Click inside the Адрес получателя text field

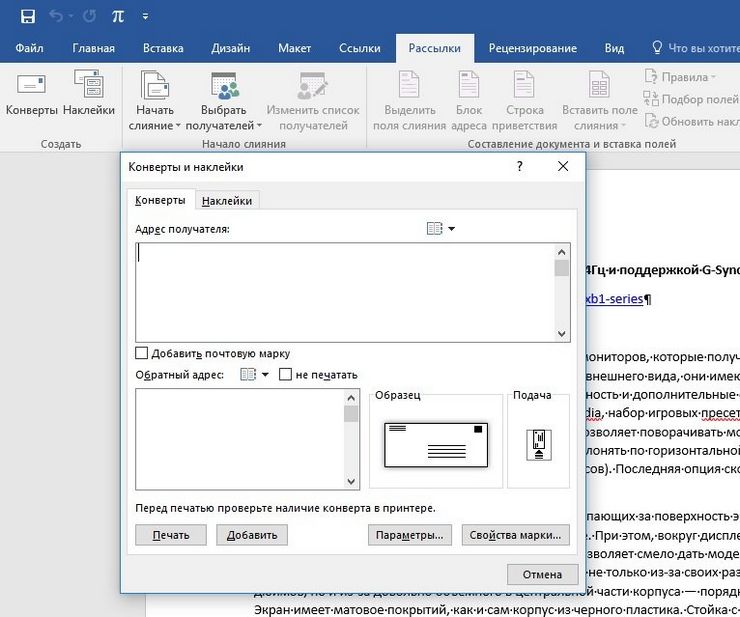click(x=345, y=293)
